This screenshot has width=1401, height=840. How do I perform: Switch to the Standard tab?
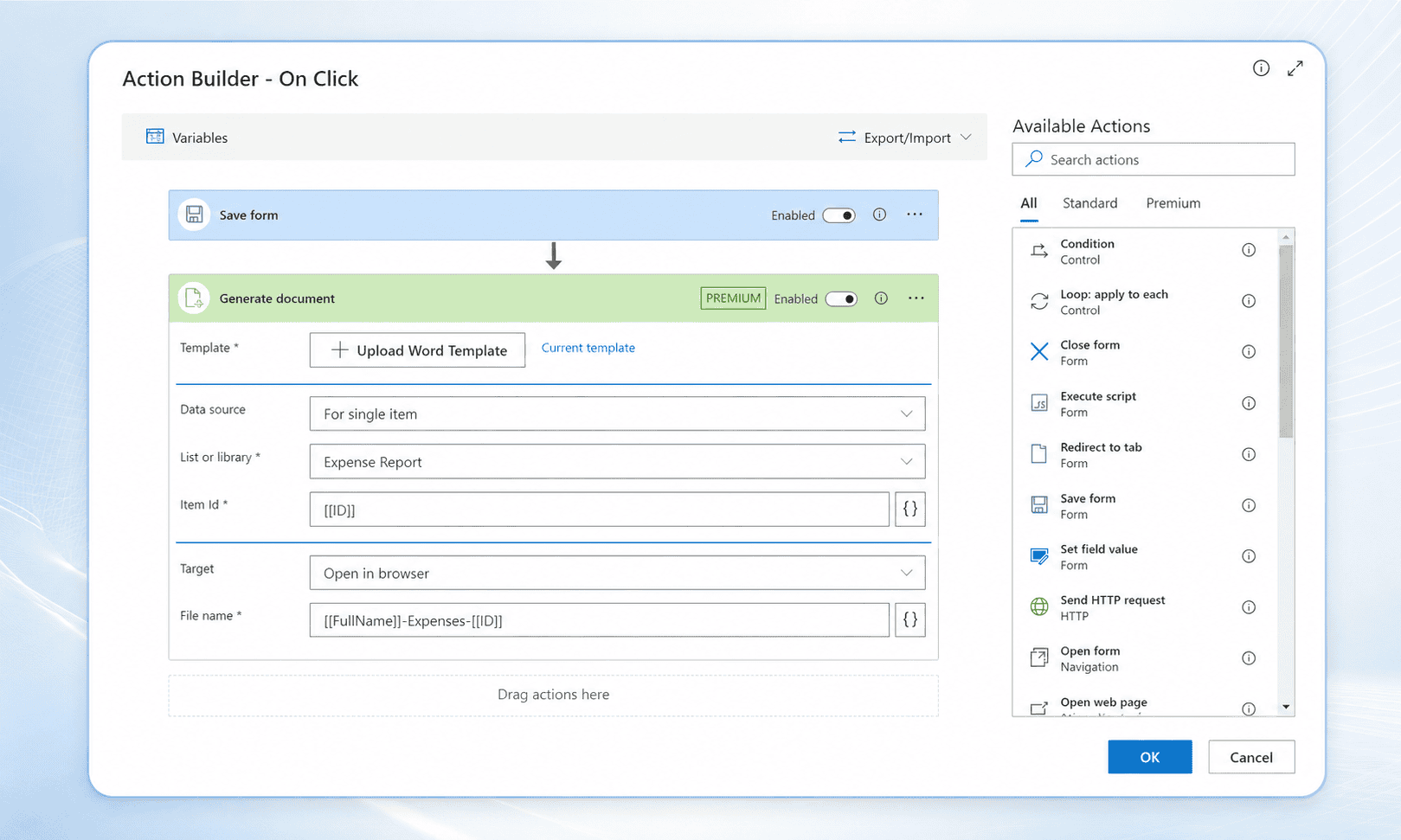pyautogui.click(x=1090, y=203)
